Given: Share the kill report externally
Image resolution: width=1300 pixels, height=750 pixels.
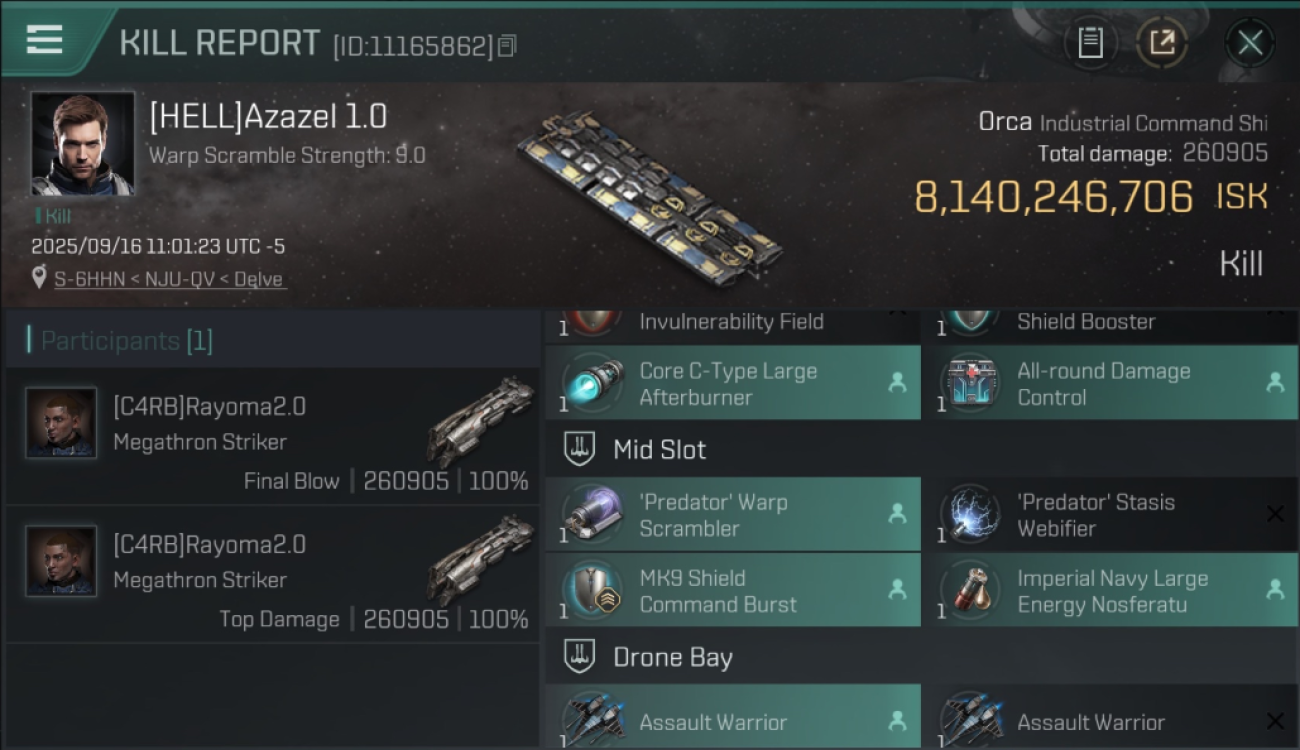Looking at the screenshot, I should tap(1162, 43).
